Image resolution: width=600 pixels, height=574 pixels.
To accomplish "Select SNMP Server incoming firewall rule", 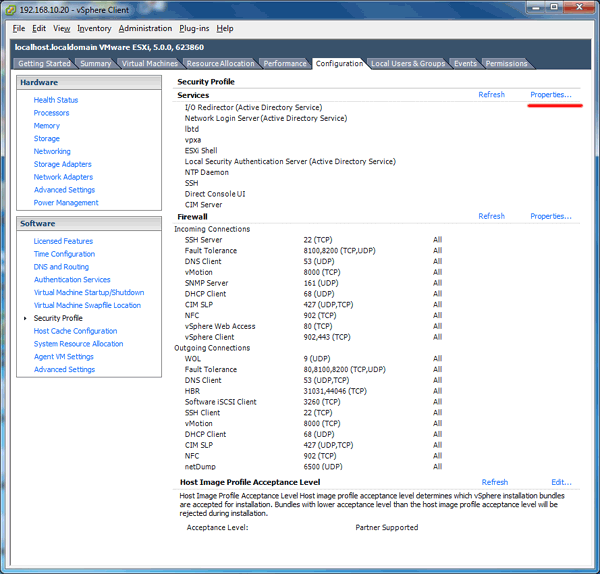I will [x=207, y=283].
